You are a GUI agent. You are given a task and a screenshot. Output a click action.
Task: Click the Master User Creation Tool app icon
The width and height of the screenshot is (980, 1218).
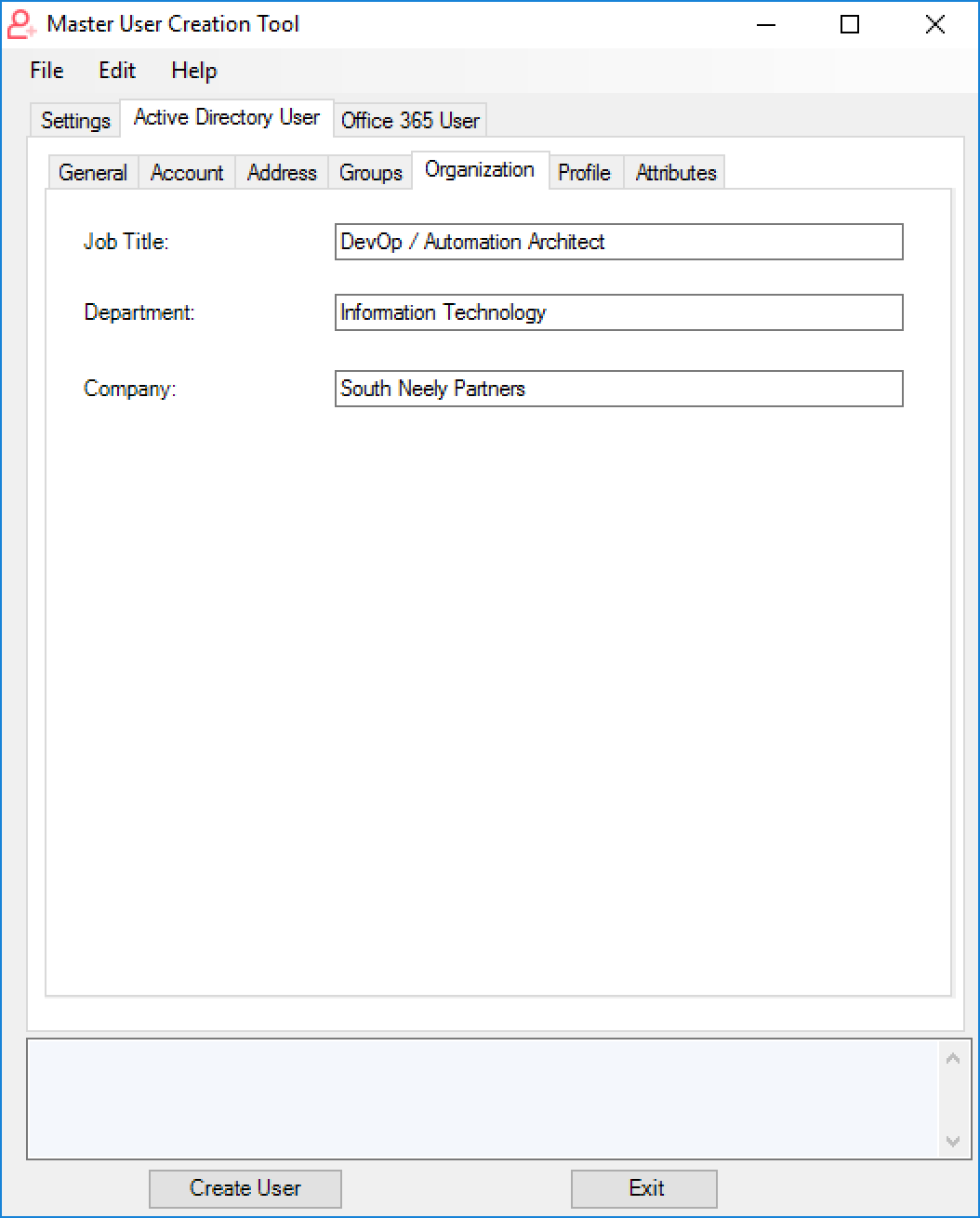(x=21, y=24)
